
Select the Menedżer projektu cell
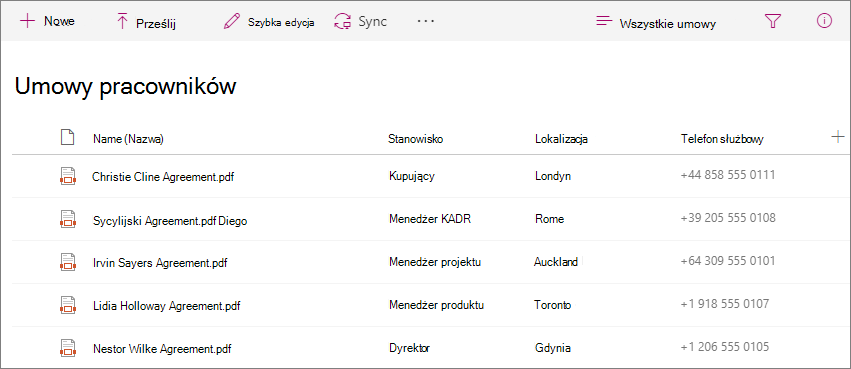(x=435, y=262)
